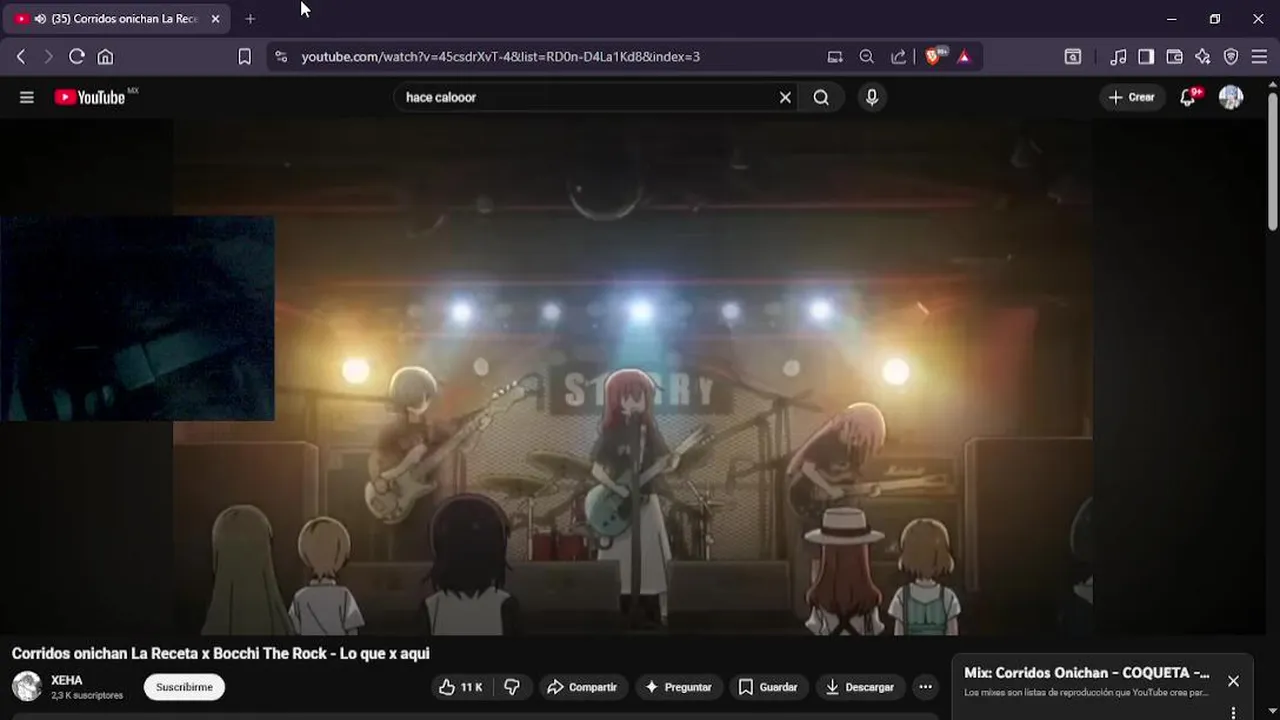The height and width of the screenshot is (720, 1280).
Task: Click the Compartir button
Action: click(581, 687)
